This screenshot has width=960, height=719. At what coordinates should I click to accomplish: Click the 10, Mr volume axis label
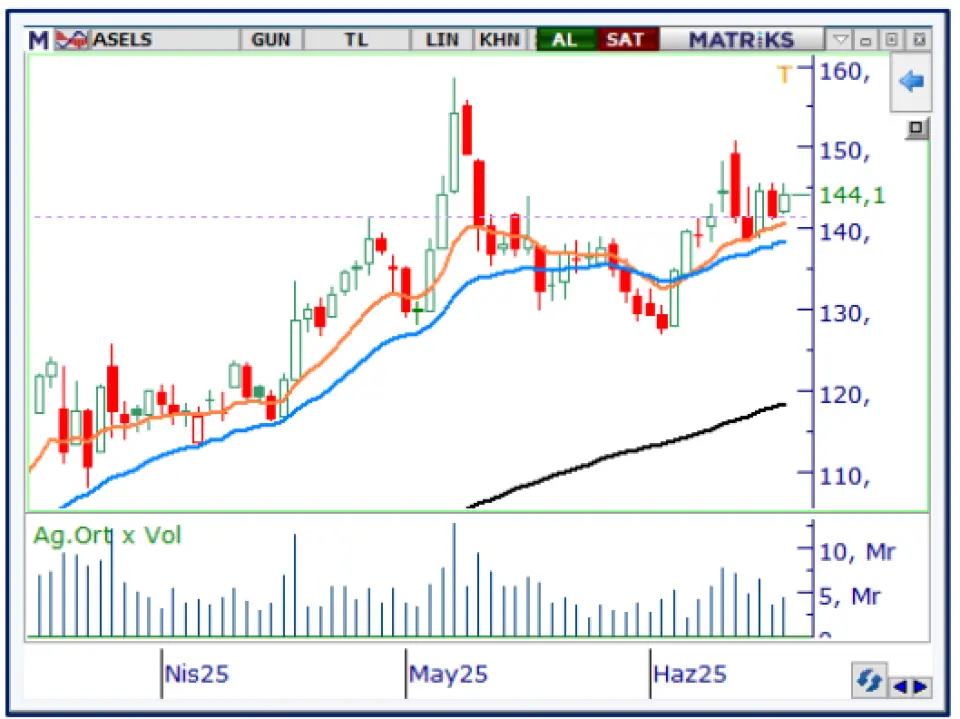click(x=857, y=552)
